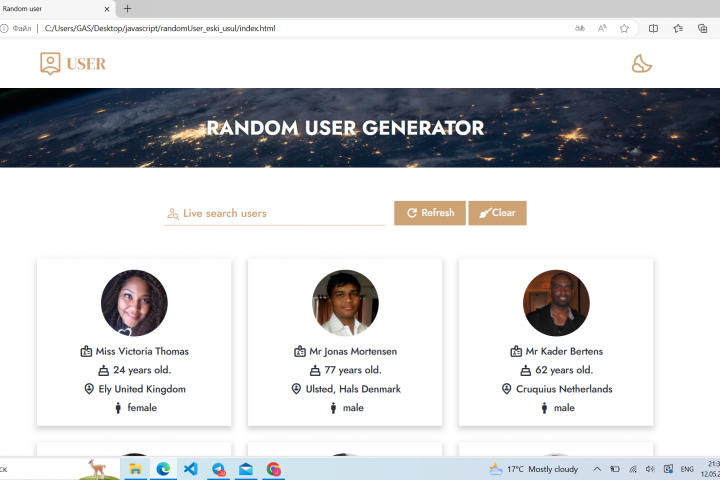Click Kader Bertens's profile photo

point(556,303)
